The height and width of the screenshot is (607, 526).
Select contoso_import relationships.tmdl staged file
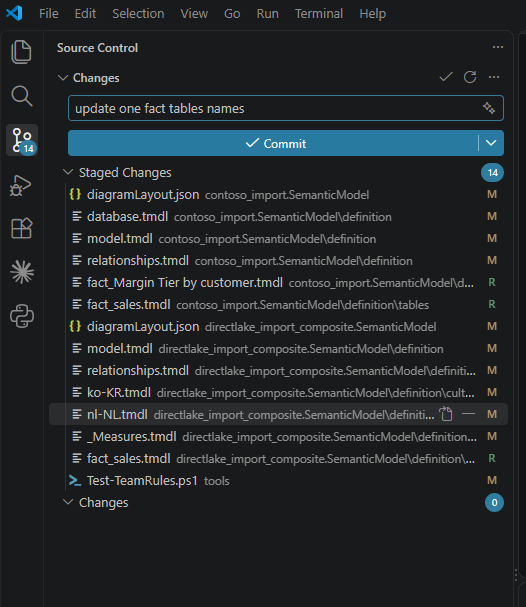click(x=278, y=261)
